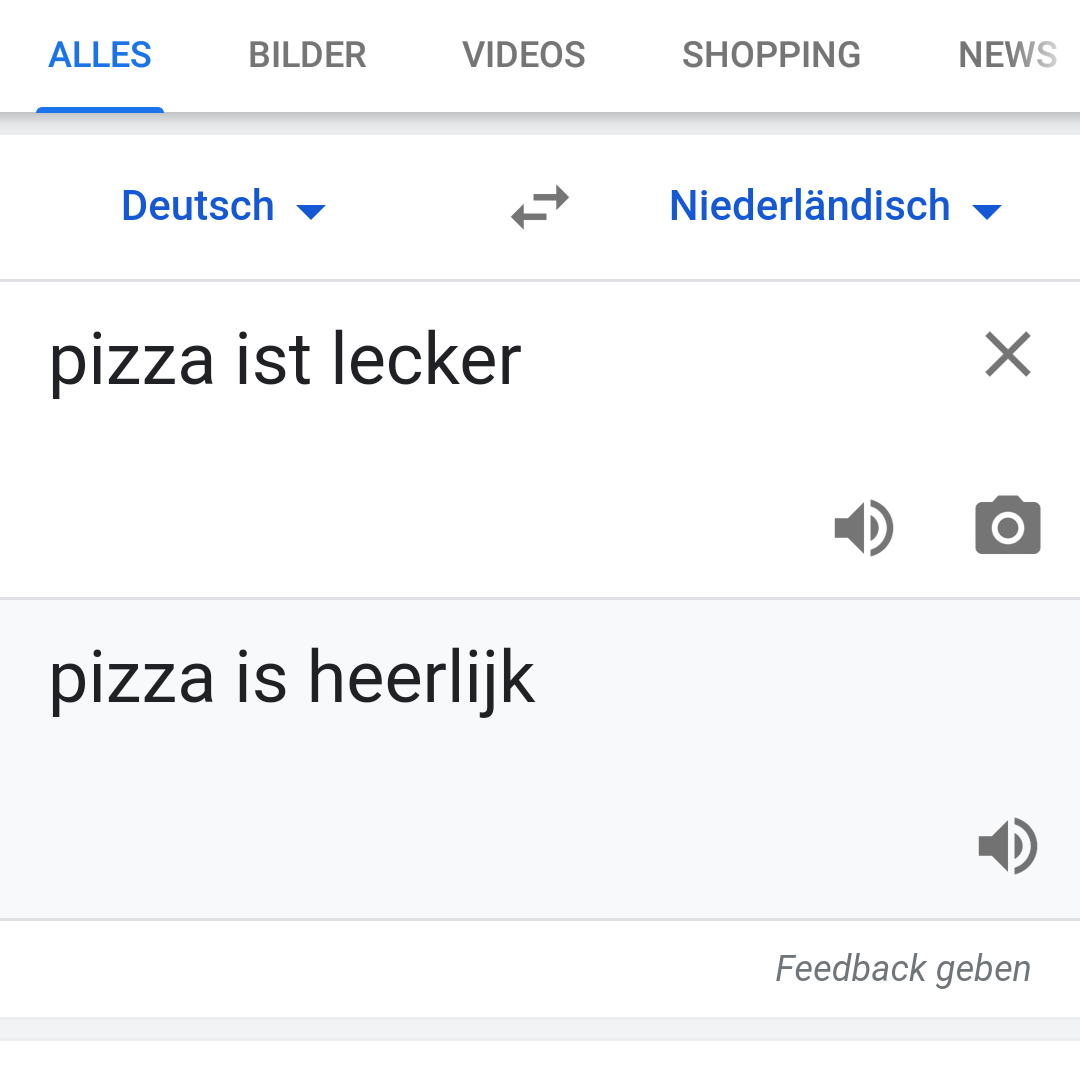Click the arrow next to Deutsch
Screen dimensions: 1080x1080
click(x=311, y=211)
